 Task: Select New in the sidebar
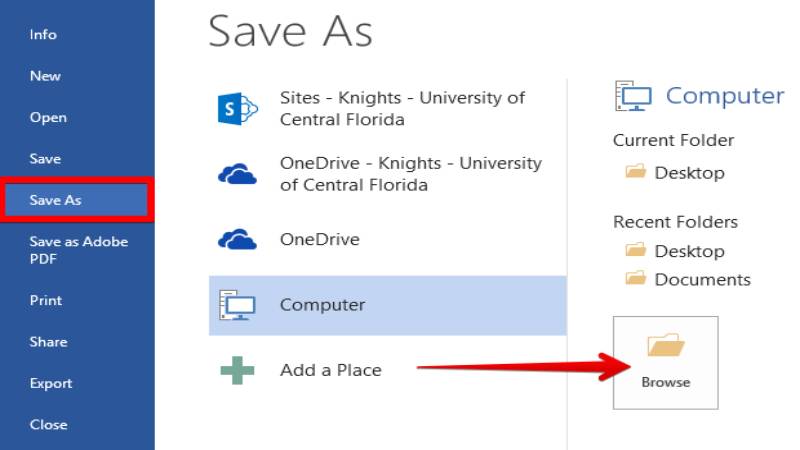click(45, 76)
